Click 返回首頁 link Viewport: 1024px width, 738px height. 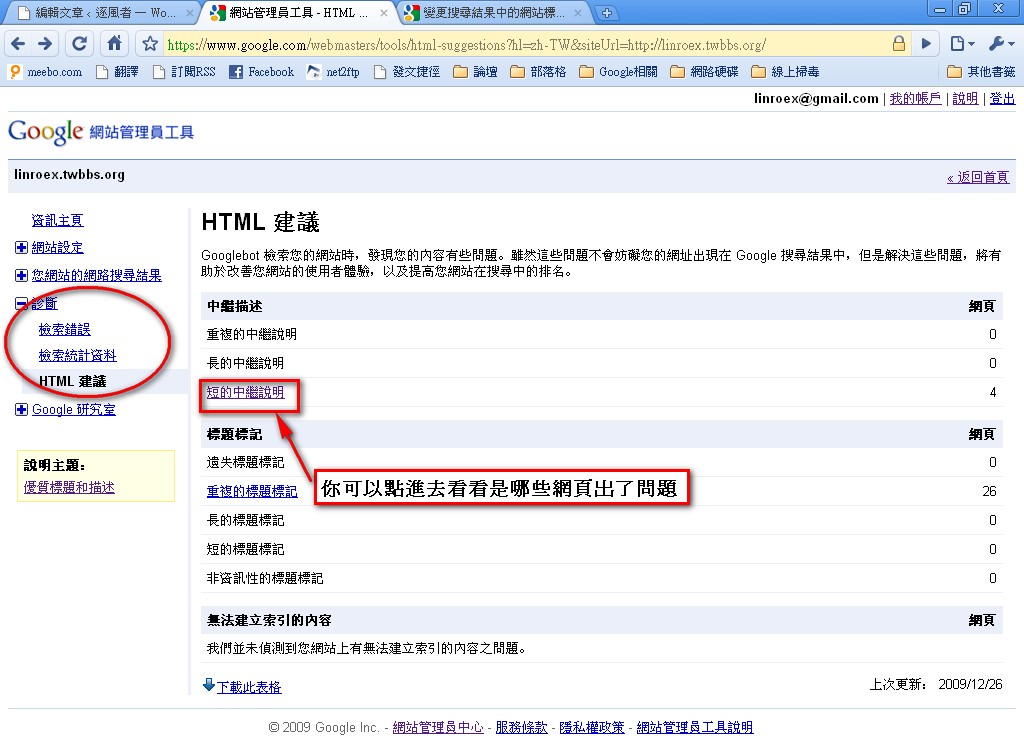coord(978,177)
